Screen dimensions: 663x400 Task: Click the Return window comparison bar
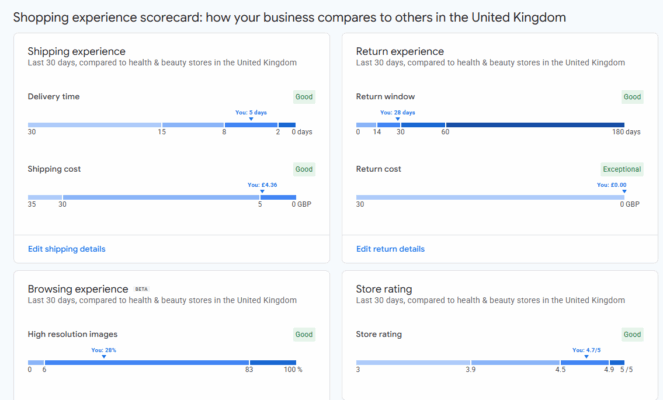(x=490, y=125)
